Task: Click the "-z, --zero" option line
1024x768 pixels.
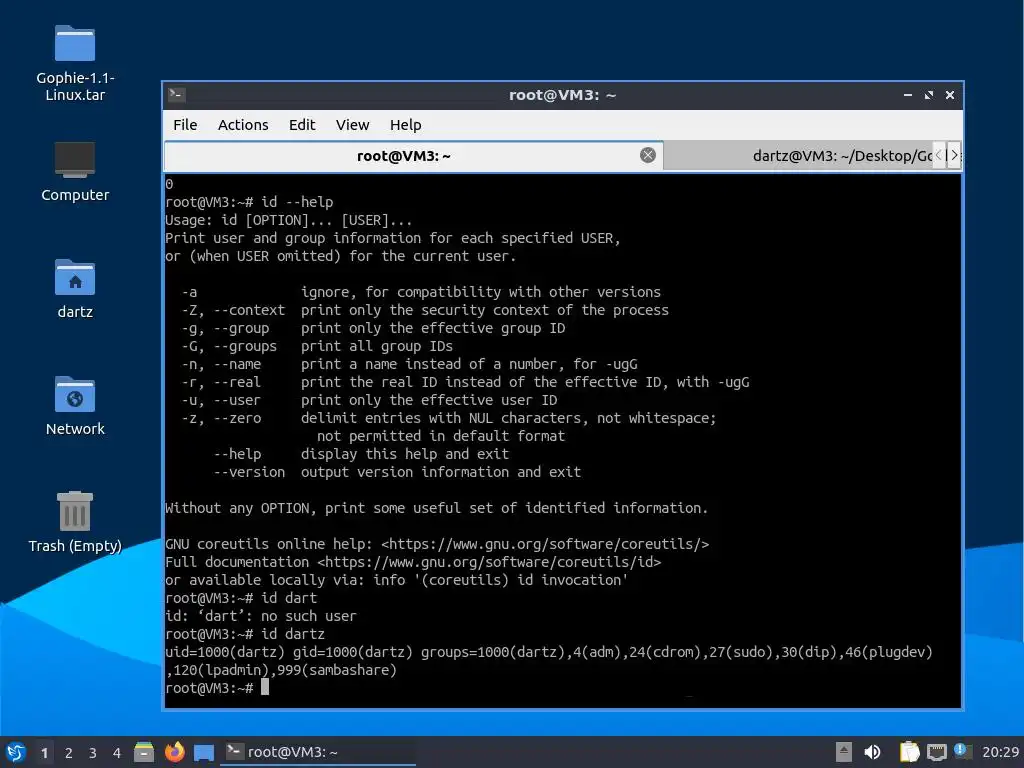Action: [449, 418]
